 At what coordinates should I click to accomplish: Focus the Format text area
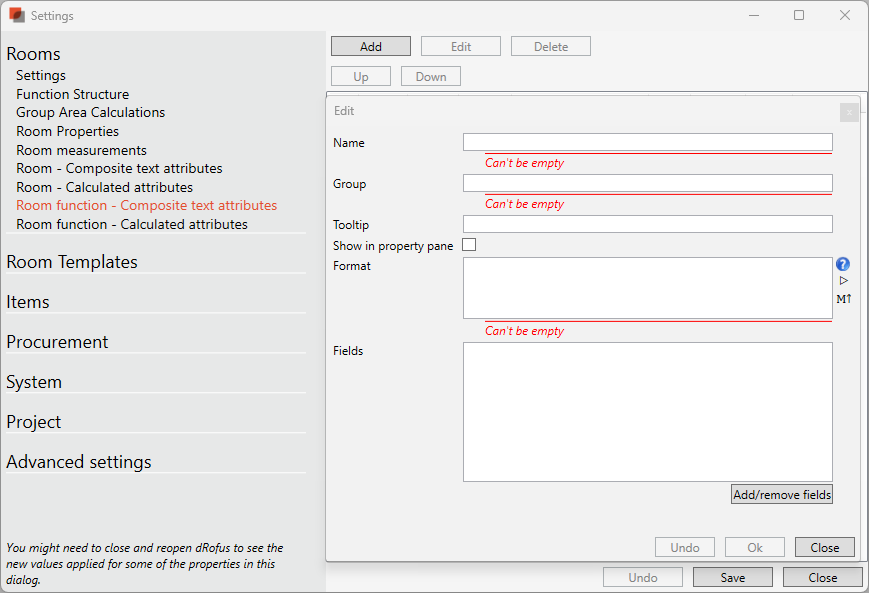(647, 287)
